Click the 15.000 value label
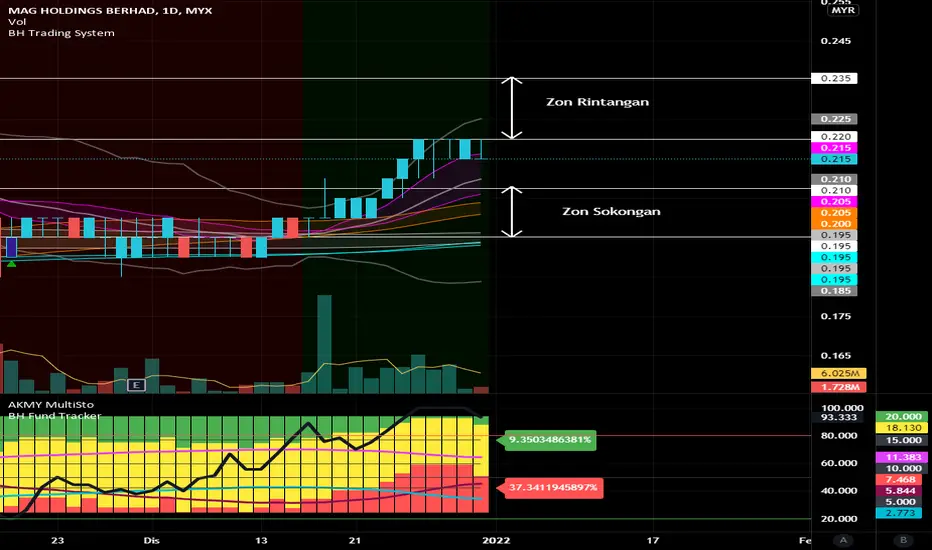 (903, 441)
